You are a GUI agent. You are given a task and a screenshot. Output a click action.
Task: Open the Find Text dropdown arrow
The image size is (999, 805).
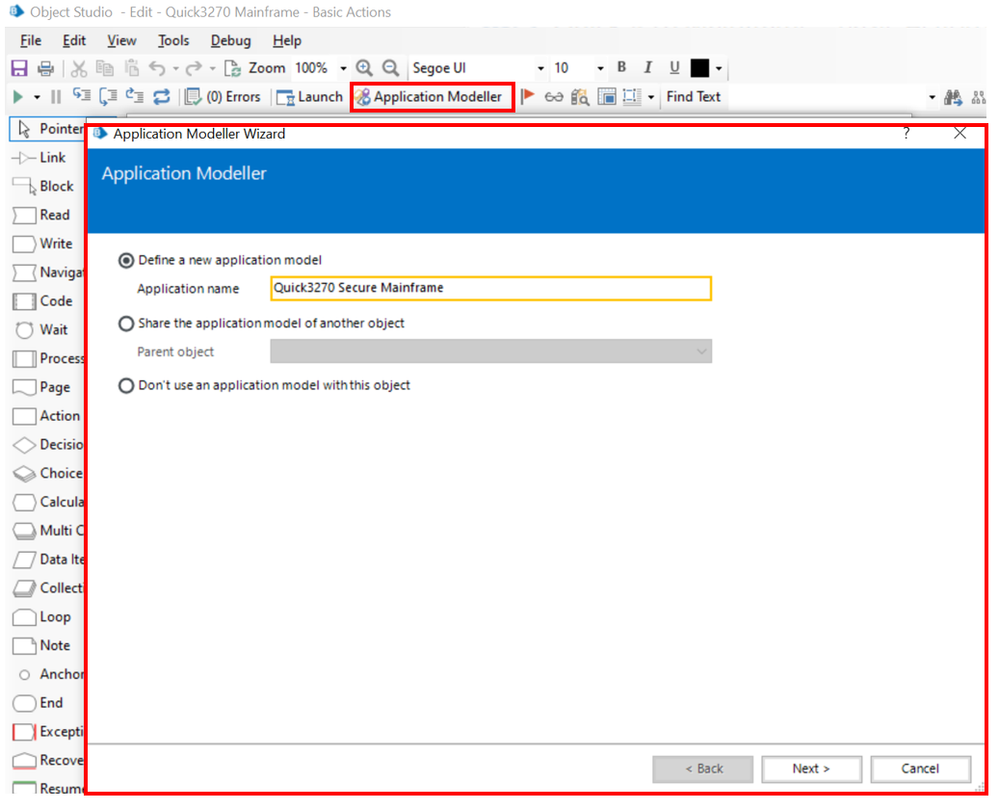click(932, 97)
